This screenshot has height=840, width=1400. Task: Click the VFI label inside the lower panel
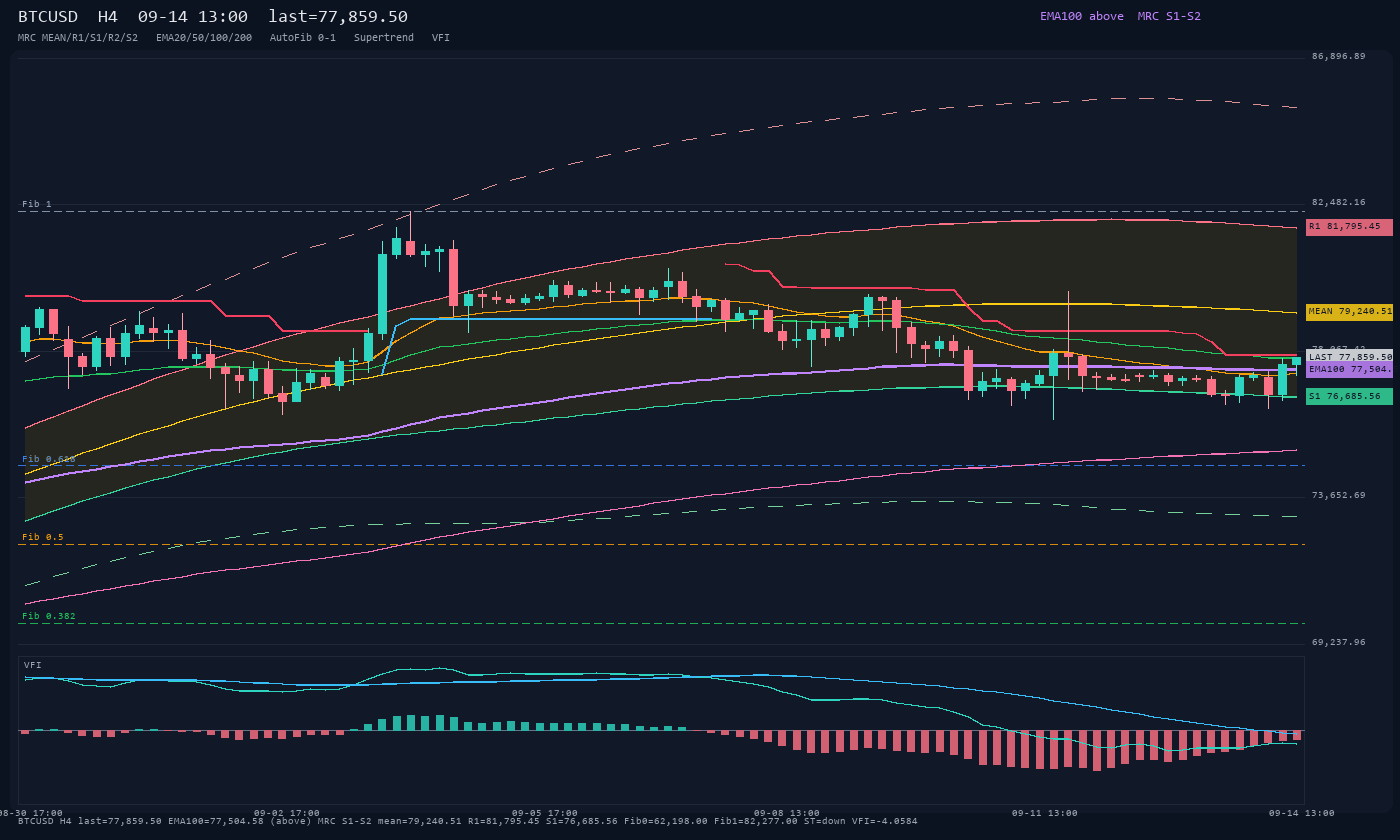pyautogui.click(x=33, y=665)
